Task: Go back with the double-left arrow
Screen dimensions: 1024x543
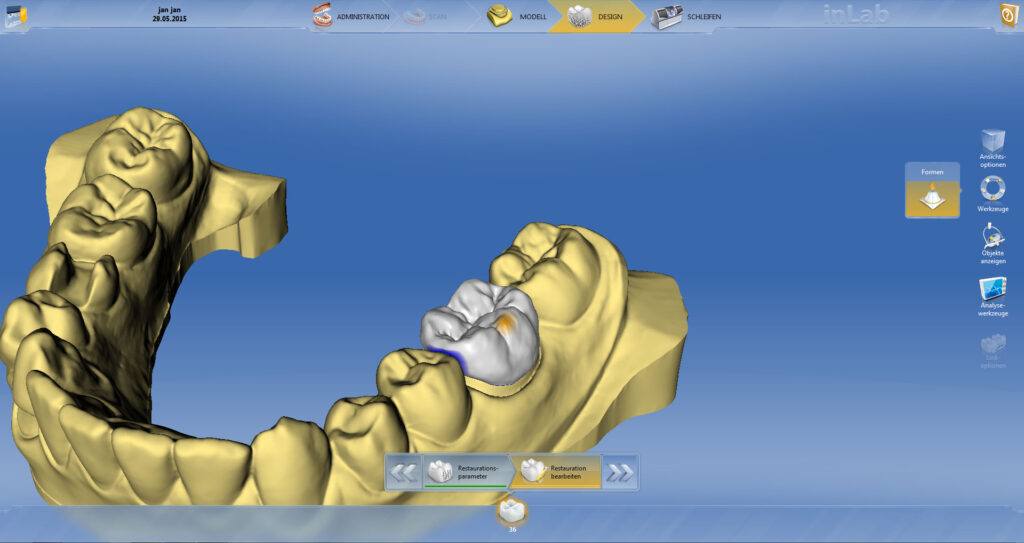Action: pos(403,473)
